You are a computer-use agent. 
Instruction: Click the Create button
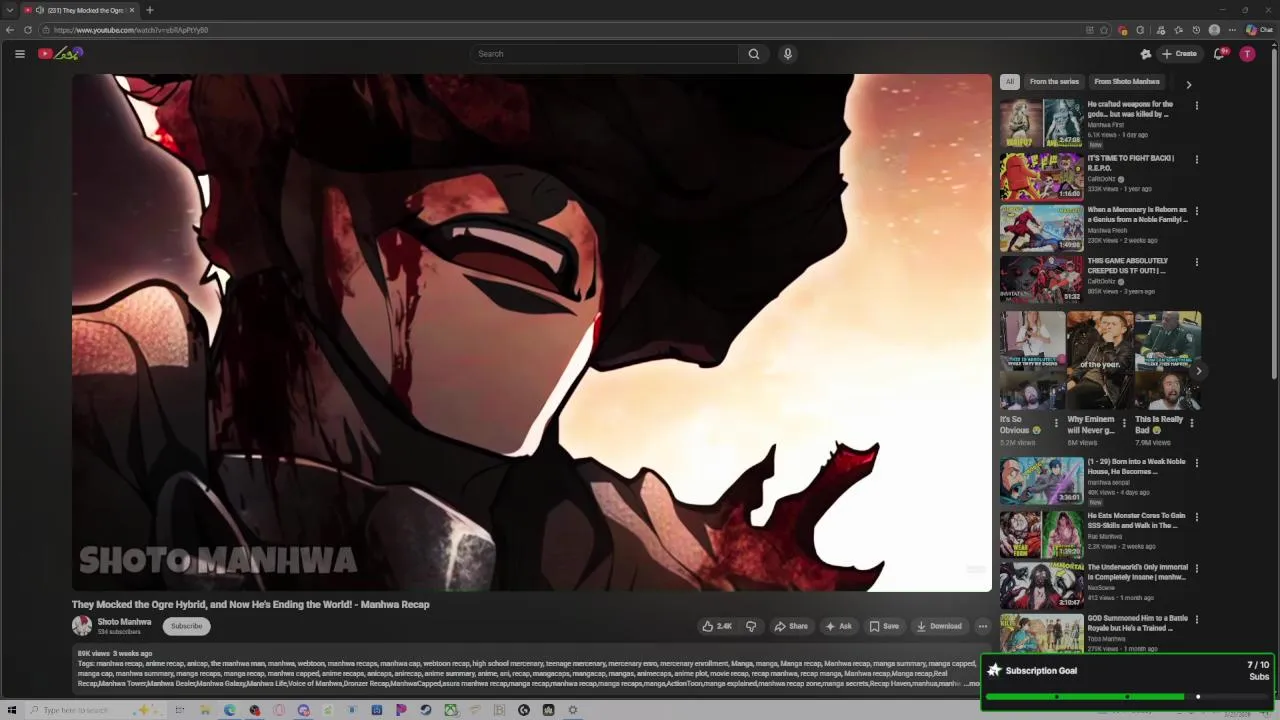pos(1179,54)
